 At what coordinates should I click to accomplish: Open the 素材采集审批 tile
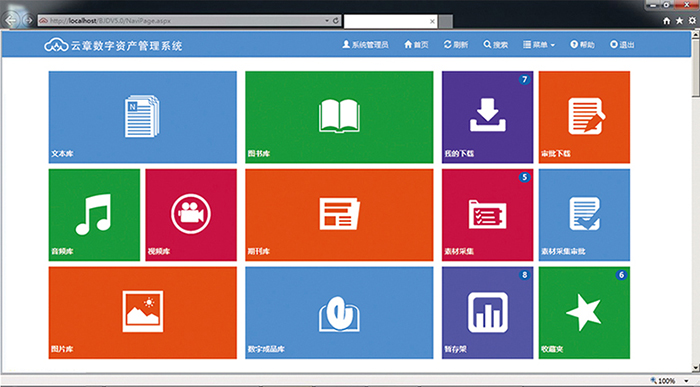pos(584,215)
